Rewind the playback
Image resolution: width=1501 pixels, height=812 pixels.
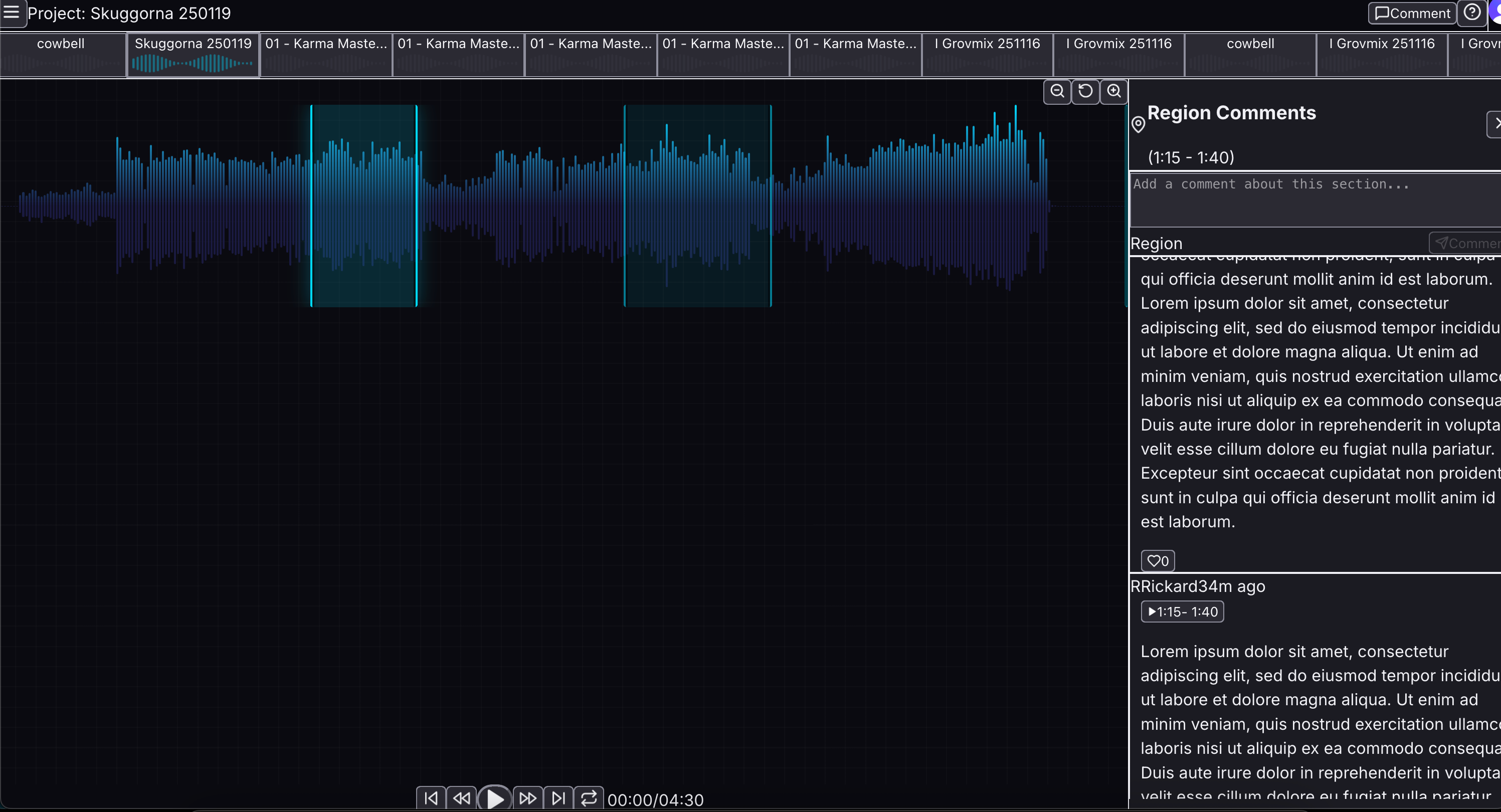point(462,798)
